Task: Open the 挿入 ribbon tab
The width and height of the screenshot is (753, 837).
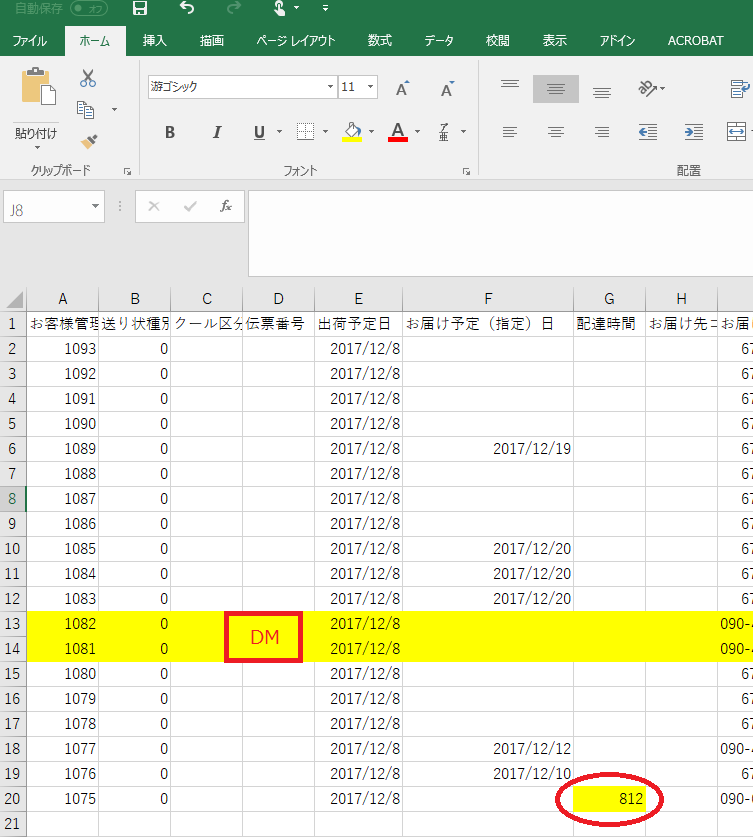Action: point(155,41)
